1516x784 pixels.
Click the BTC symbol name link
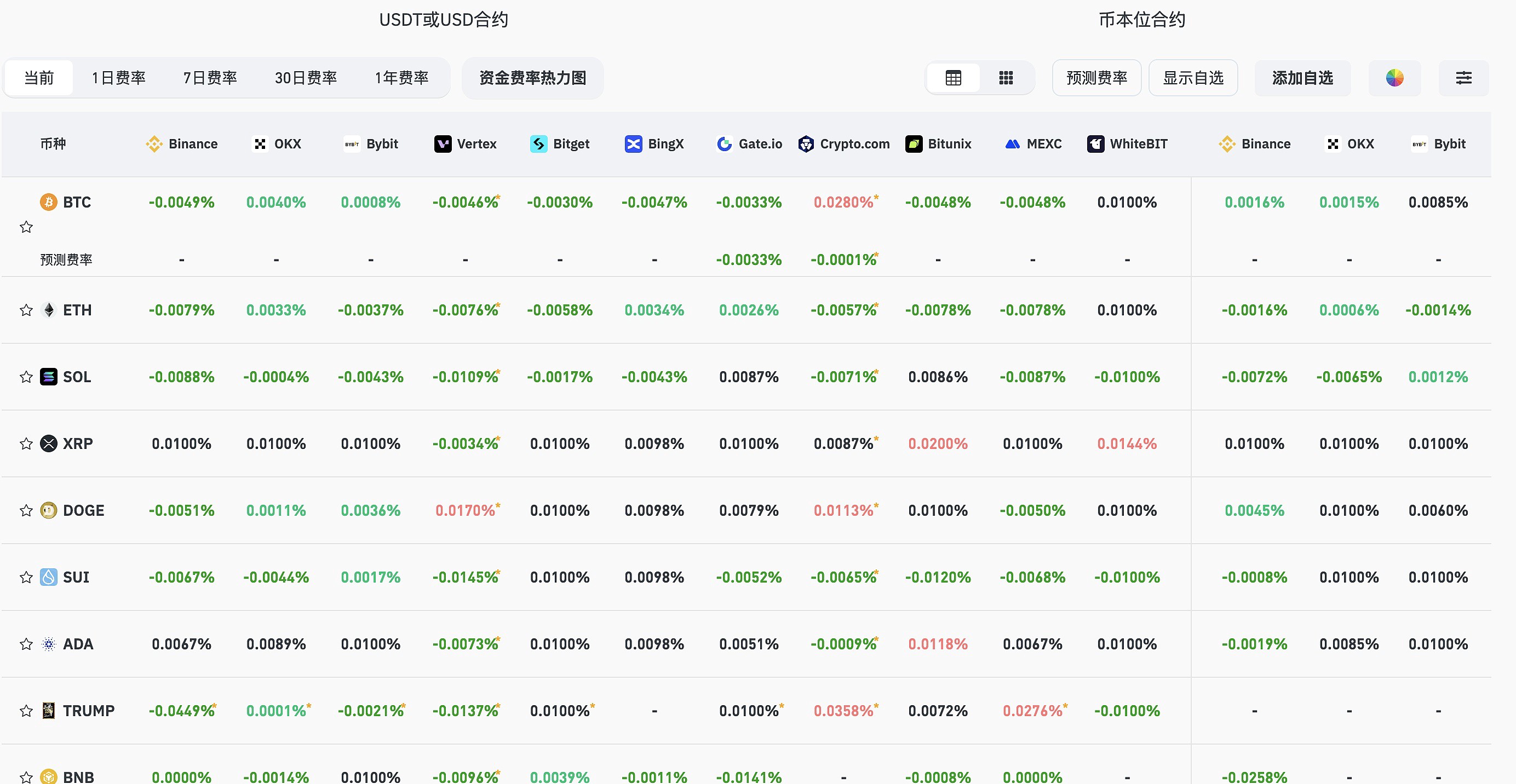pyautogui.click(x=77, y=203)
